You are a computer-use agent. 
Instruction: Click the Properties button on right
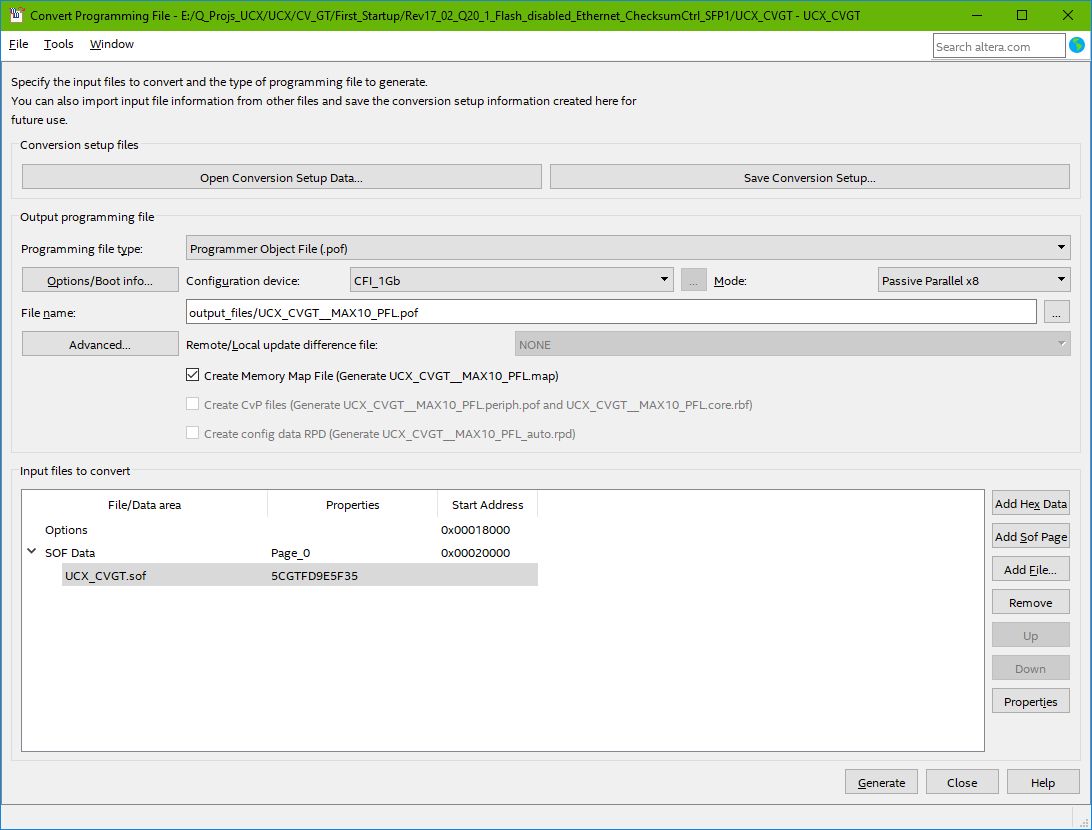click(1031, 701)
